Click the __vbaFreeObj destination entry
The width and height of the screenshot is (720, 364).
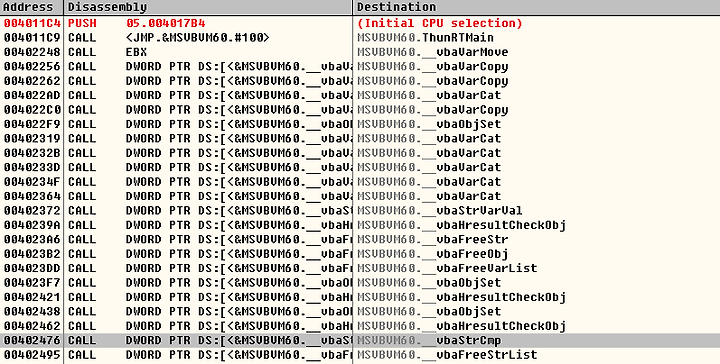tap(433, 253)
